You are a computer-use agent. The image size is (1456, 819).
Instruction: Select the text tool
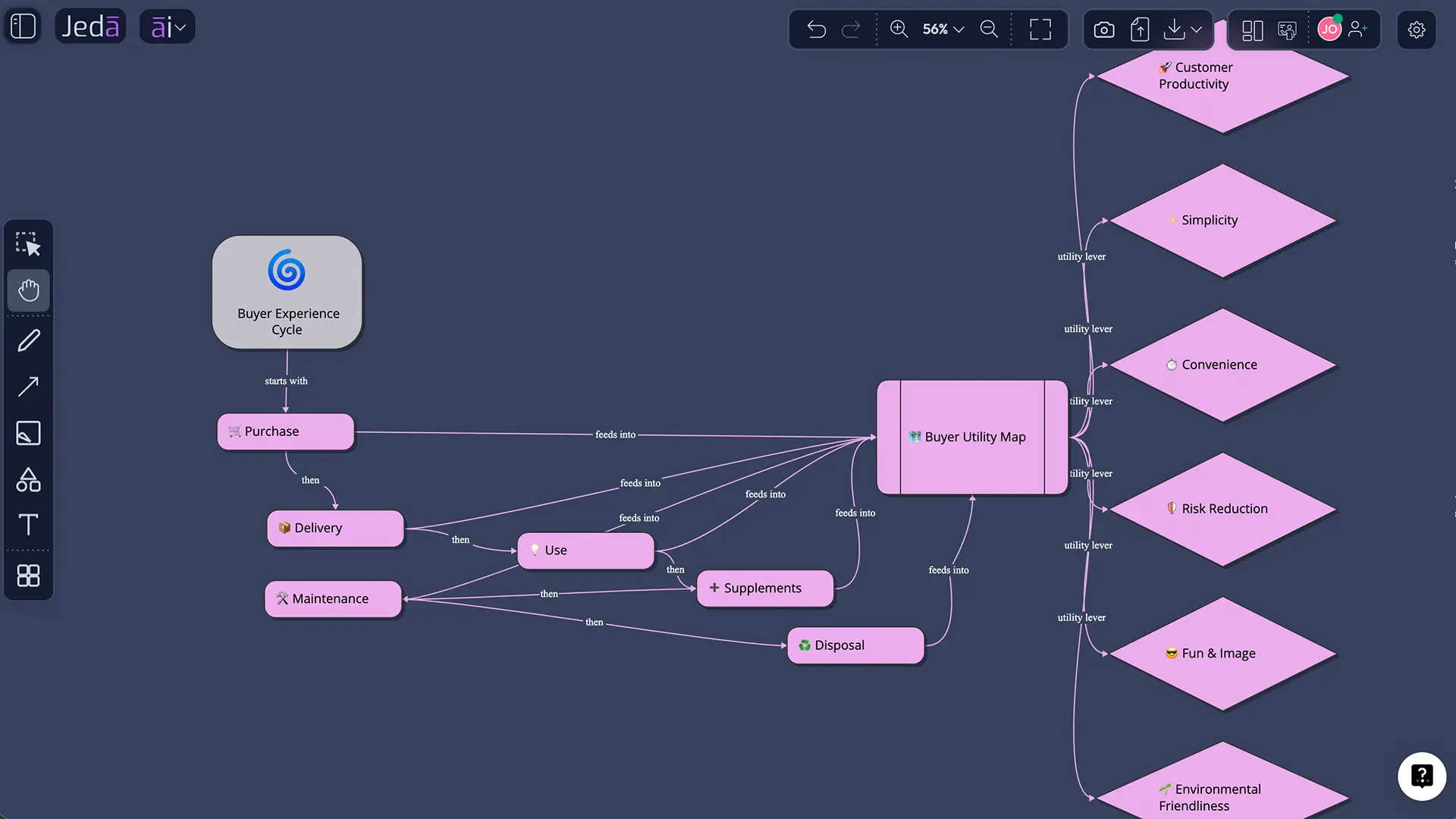[x=28, y=525]
